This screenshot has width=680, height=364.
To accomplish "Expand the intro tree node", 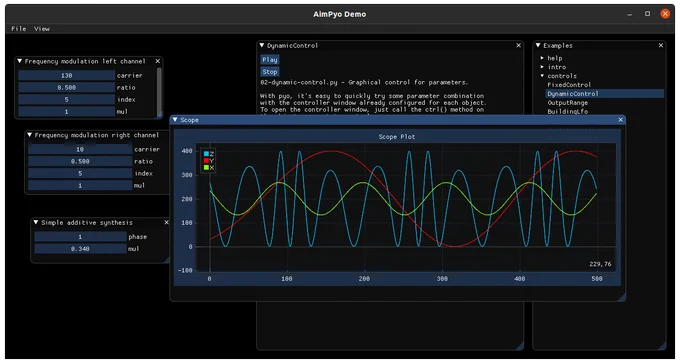I will [x=542, y=67].
